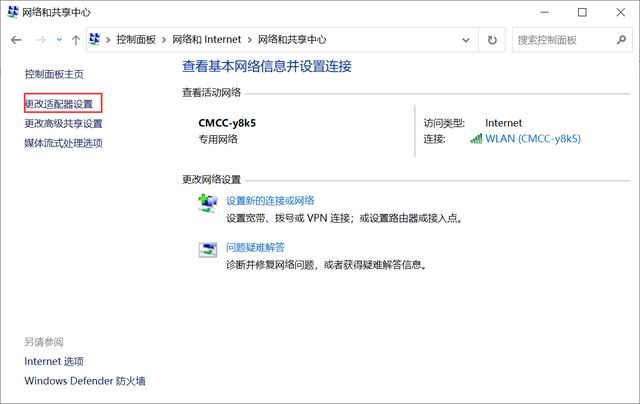Open 更改高级共享设置 link
This screenshot has width=640, height=404.
point(63,123)
